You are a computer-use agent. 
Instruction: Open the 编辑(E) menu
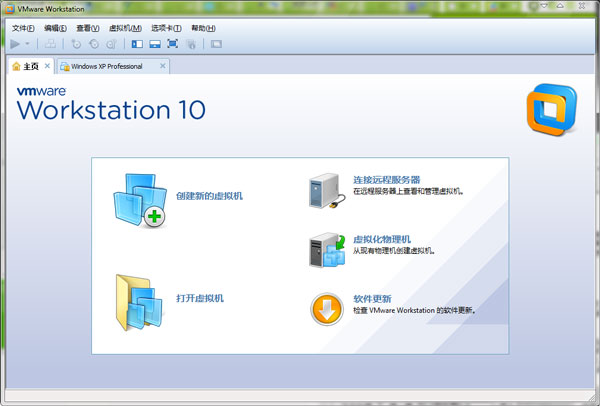tap(55, 28)
